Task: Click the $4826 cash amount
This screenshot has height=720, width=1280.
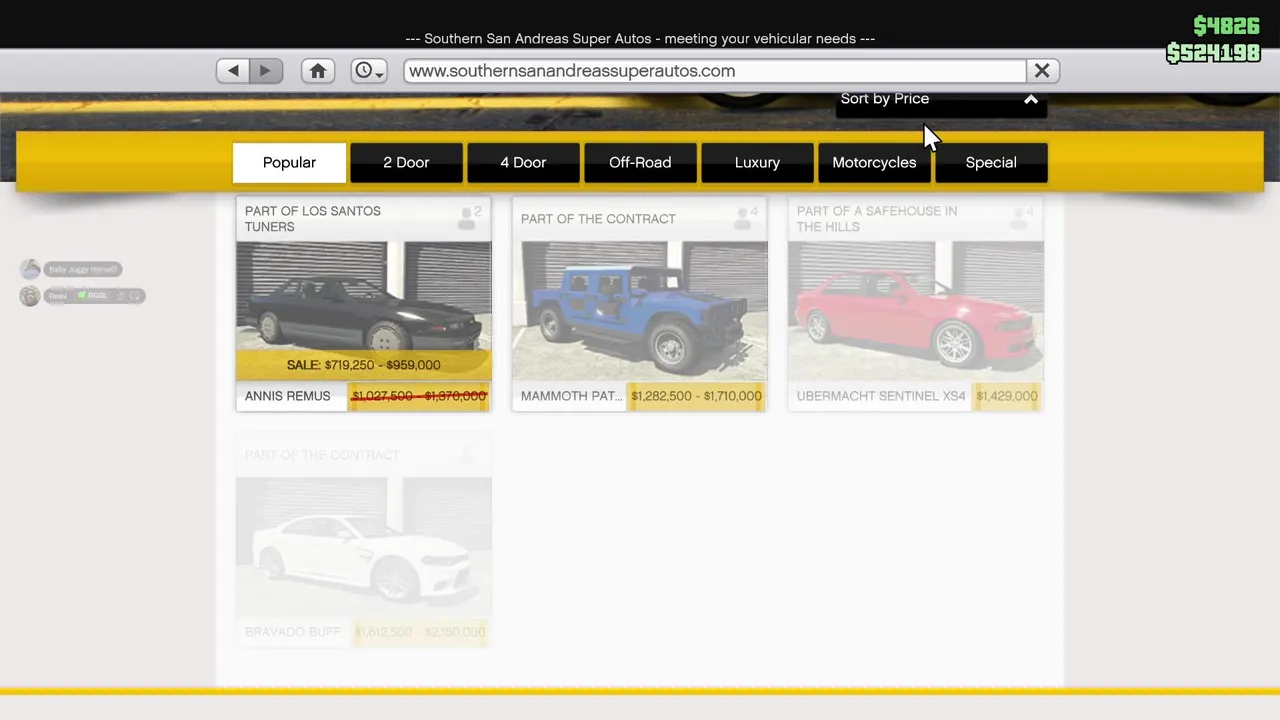Action: tap(1226, 26)
